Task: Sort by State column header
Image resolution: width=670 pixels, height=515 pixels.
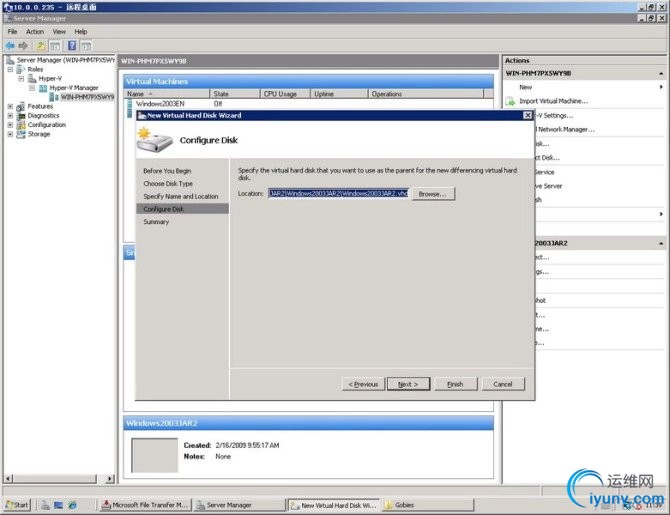Action: click(x=235, y=94)
